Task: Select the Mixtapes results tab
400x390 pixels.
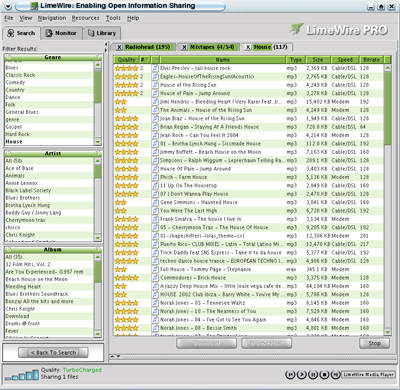Action: 212,47
